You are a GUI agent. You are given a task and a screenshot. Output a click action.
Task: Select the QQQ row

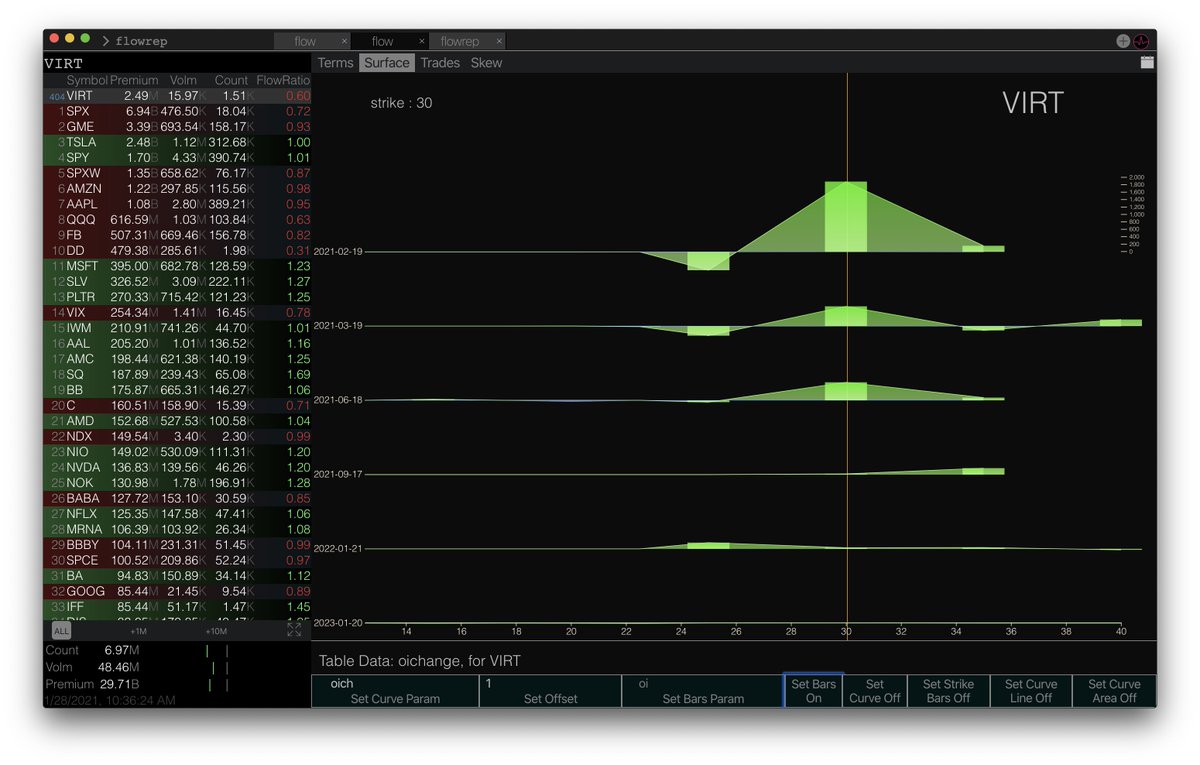[x=177, y=220]
